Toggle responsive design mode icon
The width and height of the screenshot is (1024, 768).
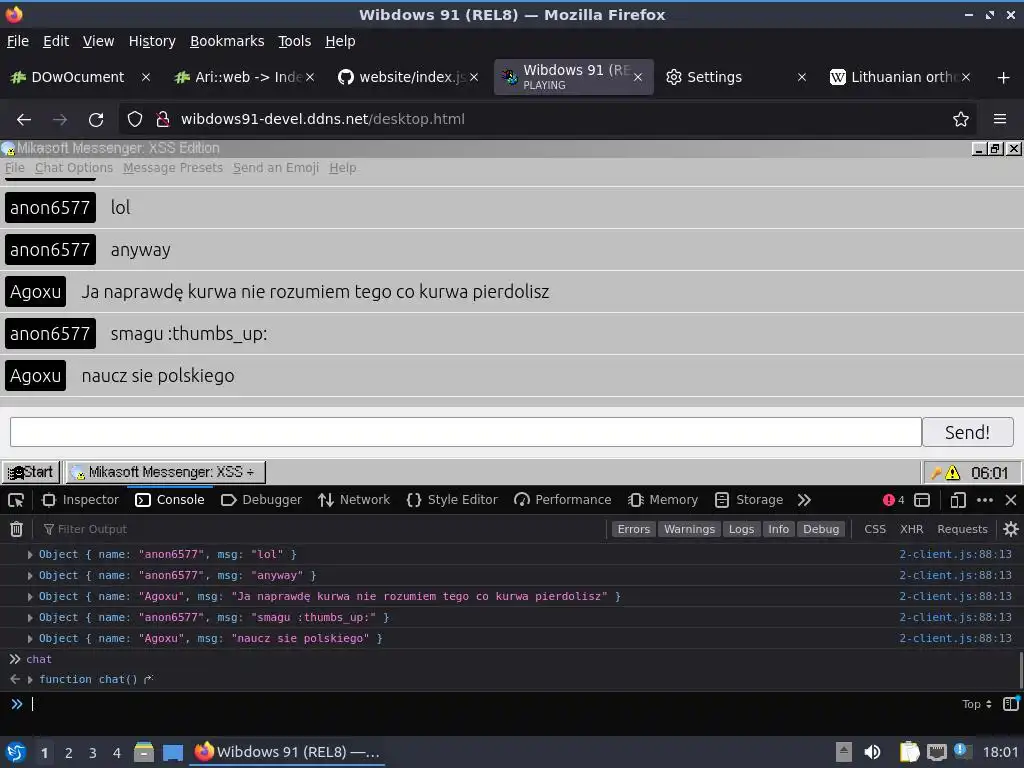[957, 500]
